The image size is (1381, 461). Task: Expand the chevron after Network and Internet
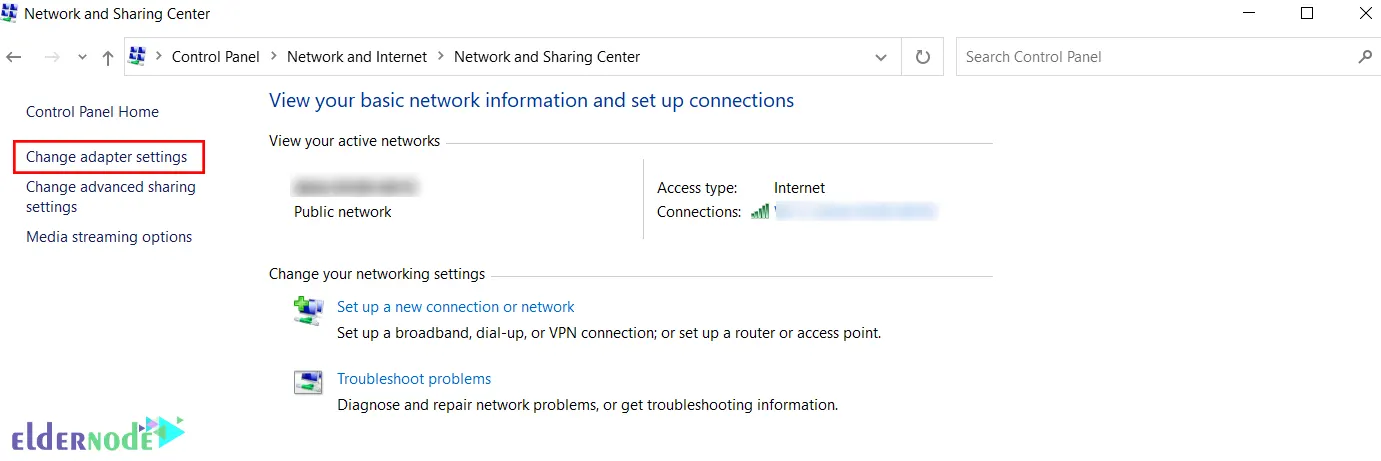pos(440,57)
